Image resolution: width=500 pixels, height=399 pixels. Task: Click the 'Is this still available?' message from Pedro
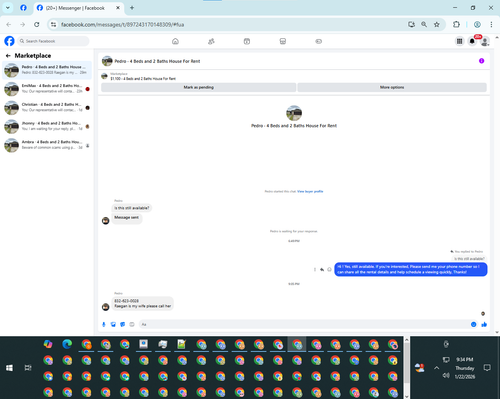132,208
